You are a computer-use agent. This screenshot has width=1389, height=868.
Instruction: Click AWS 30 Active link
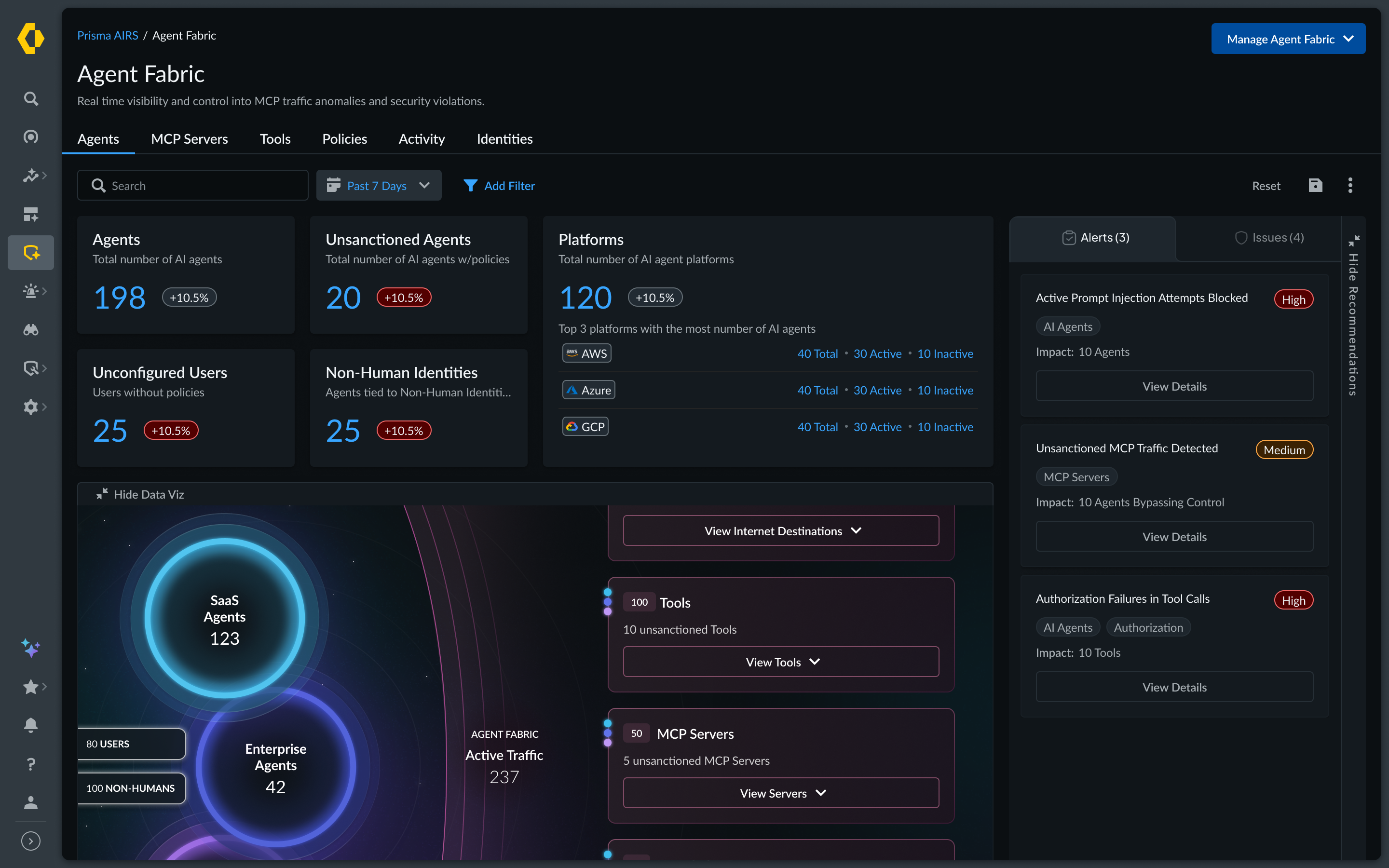[x=877, y=353]
